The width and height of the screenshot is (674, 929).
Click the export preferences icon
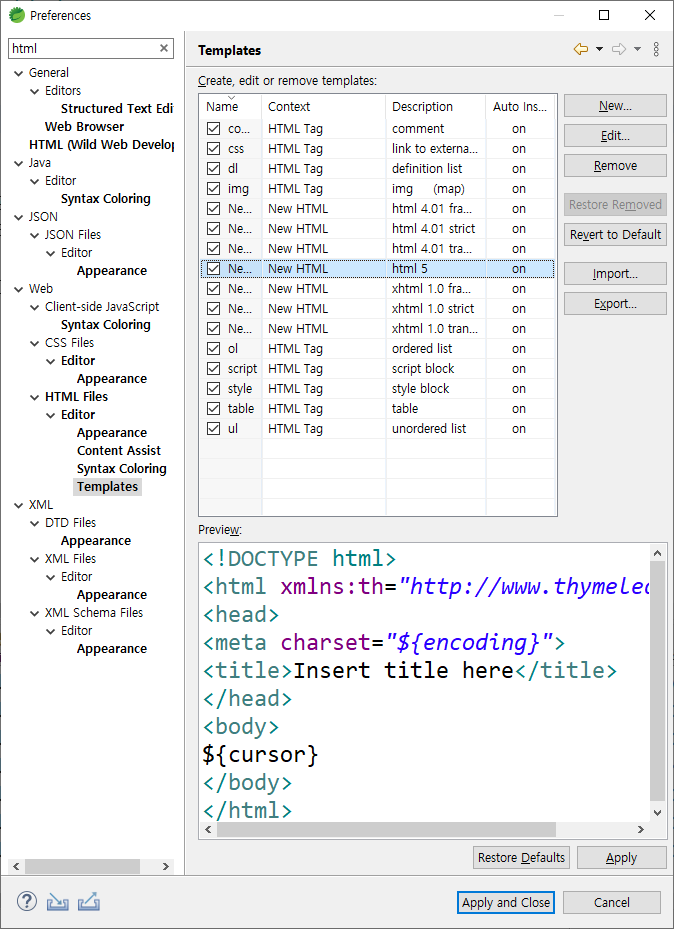point(89,902)
